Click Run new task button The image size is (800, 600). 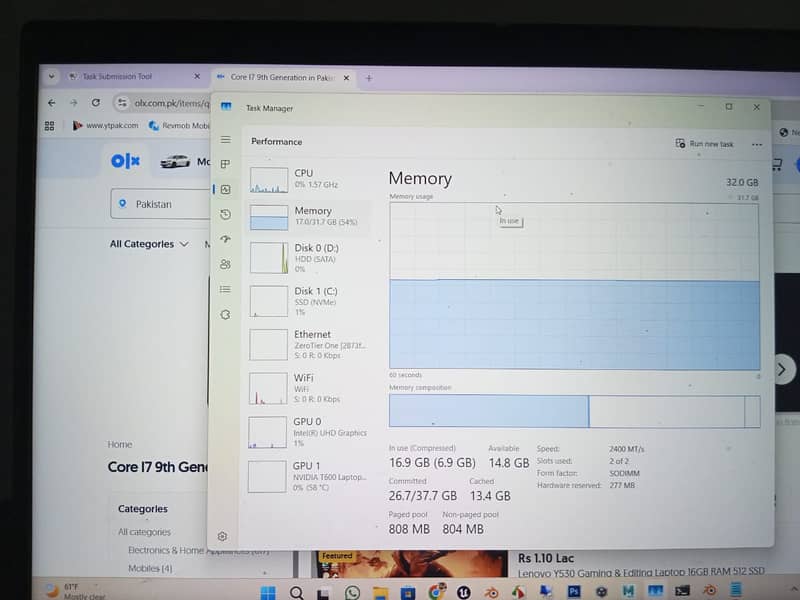(x=705, y=144)
